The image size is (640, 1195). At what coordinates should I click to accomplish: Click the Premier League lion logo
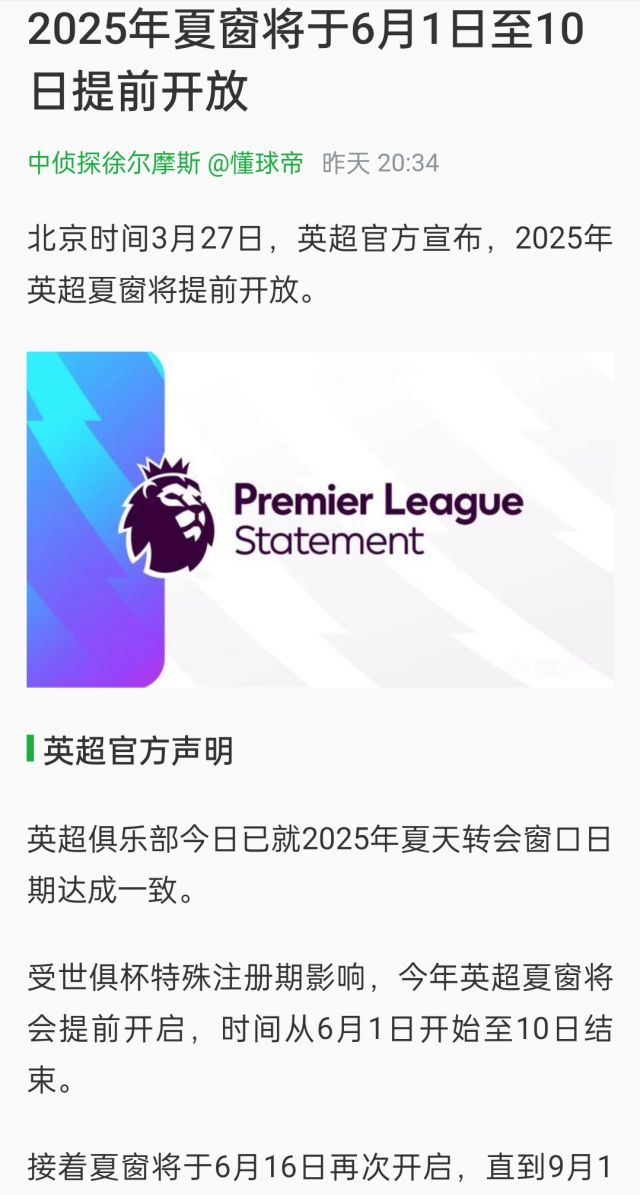(x=168, y=516)
